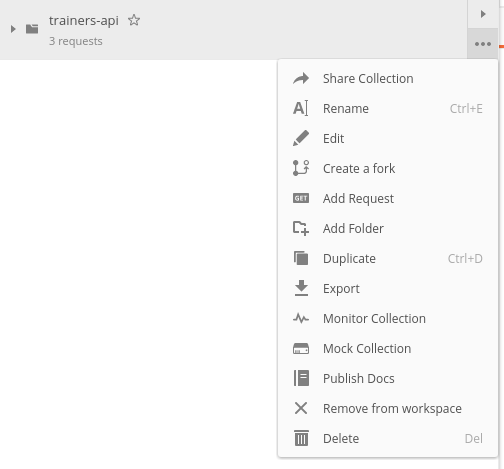The image size is (504, 469).
Task: Choose Export from the menu
Action: [x=388, y=289]
